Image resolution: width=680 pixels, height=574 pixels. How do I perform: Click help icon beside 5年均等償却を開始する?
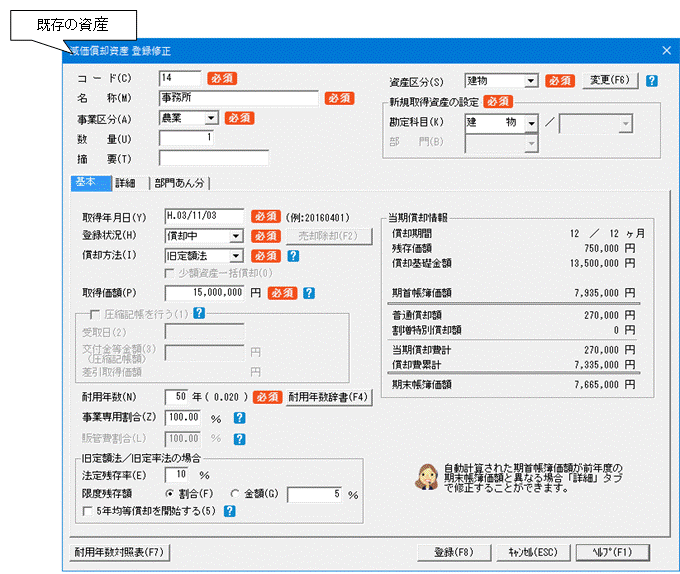(229, 511)
